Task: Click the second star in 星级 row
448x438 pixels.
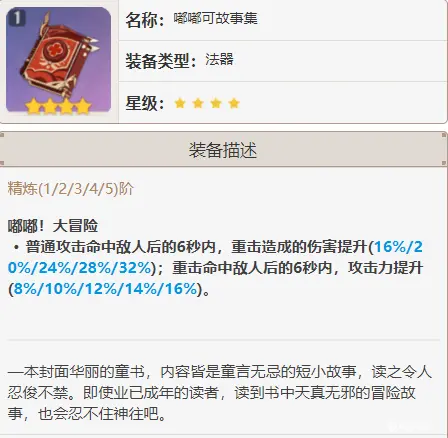Action: pyautogui.click(x=198, y=103)
